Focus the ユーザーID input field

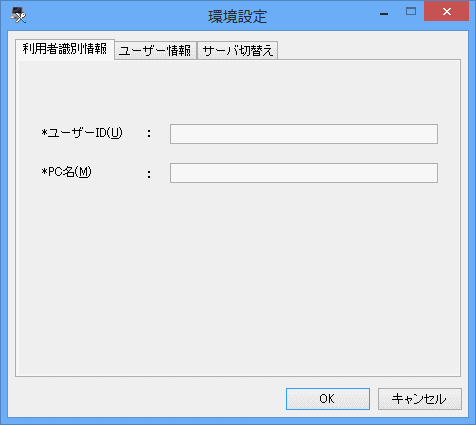click(304, 134)
